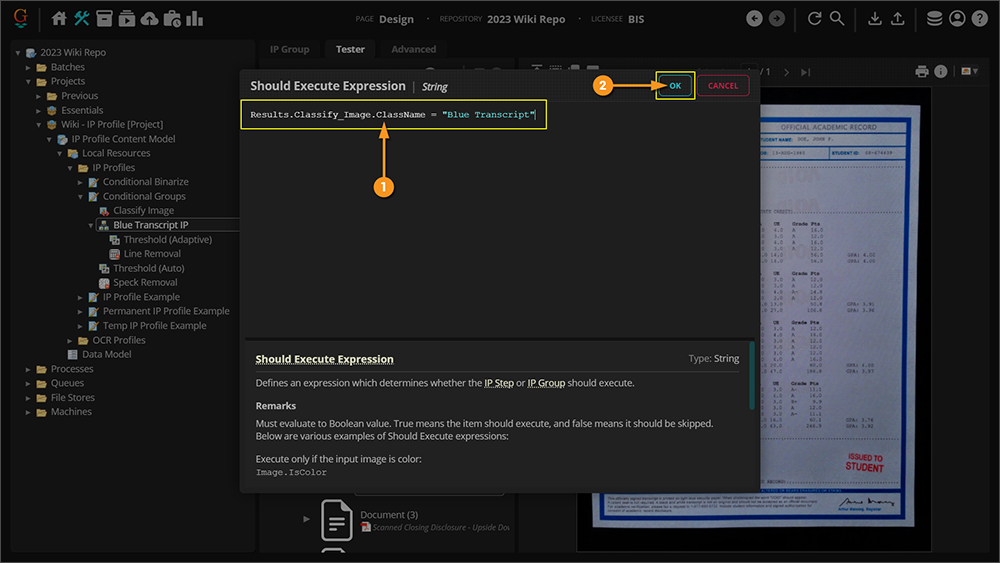
Task: Select the Machines folder
Action: pyautogui.click(x=71, y=412)
